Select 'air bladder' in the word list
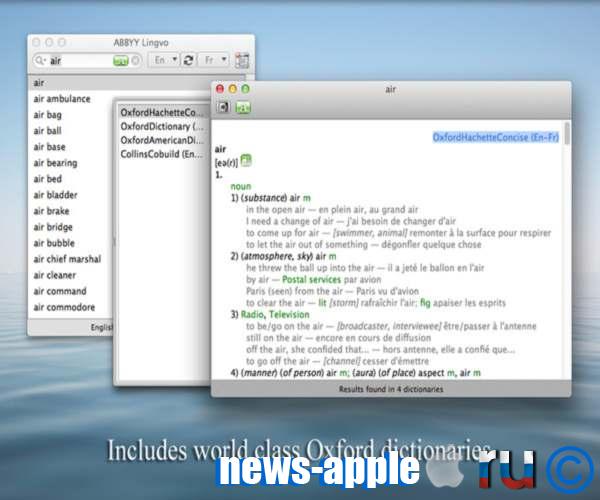Image resolution: width=600 pixels, height=500 pixels. tap(55, 195)
